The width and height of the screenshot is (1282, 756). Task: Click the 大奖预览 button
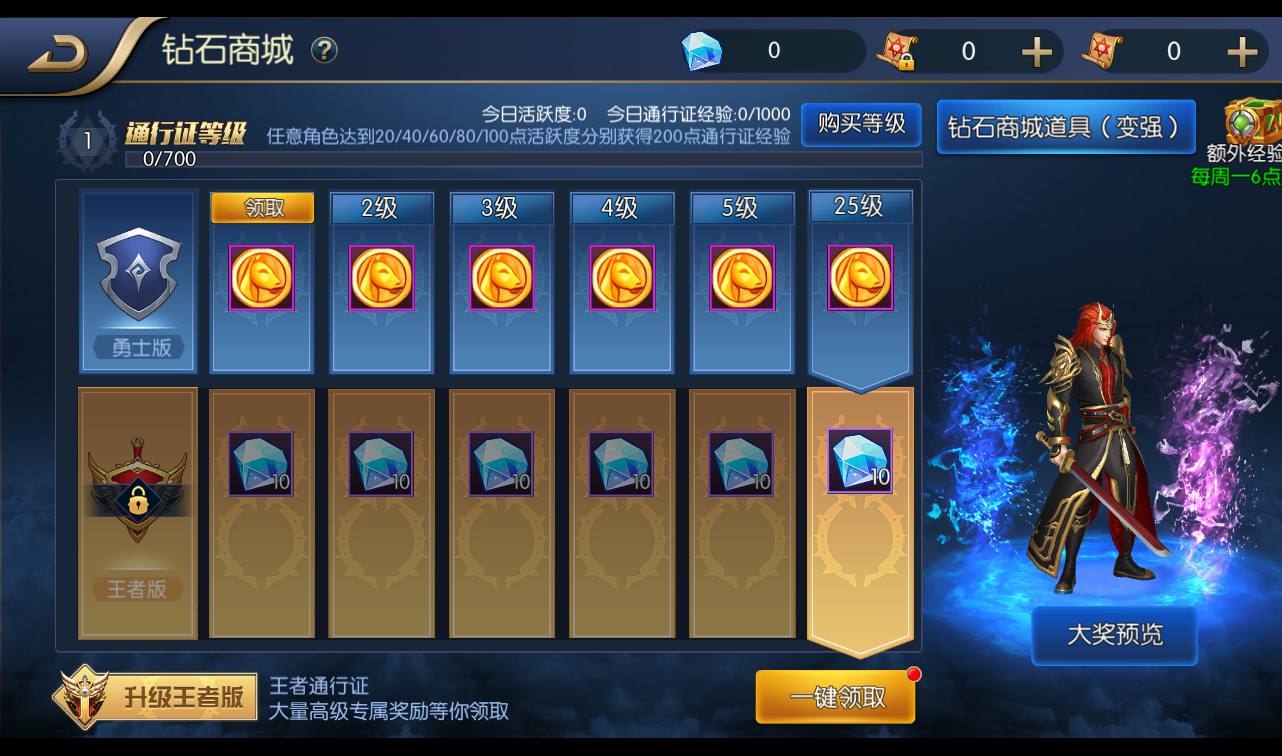click(1114, 634)
